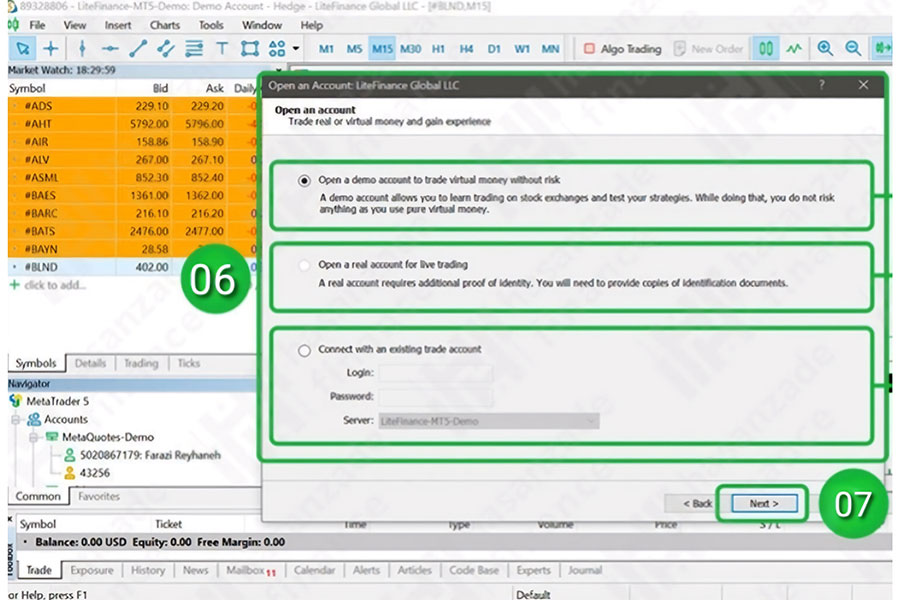900x600 pixels.
Task: Open the Mailbox tab
Action: tap(251, 570)
